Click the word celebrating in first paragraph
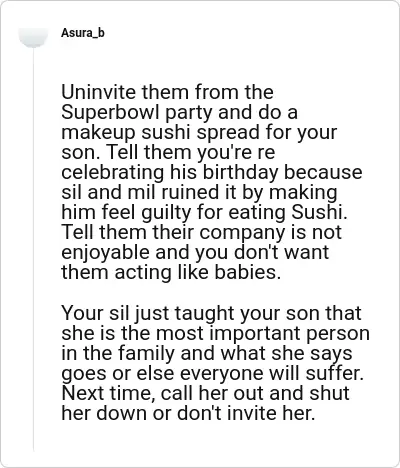The height and width of the screenshot is (468, 400). (112, 173)
